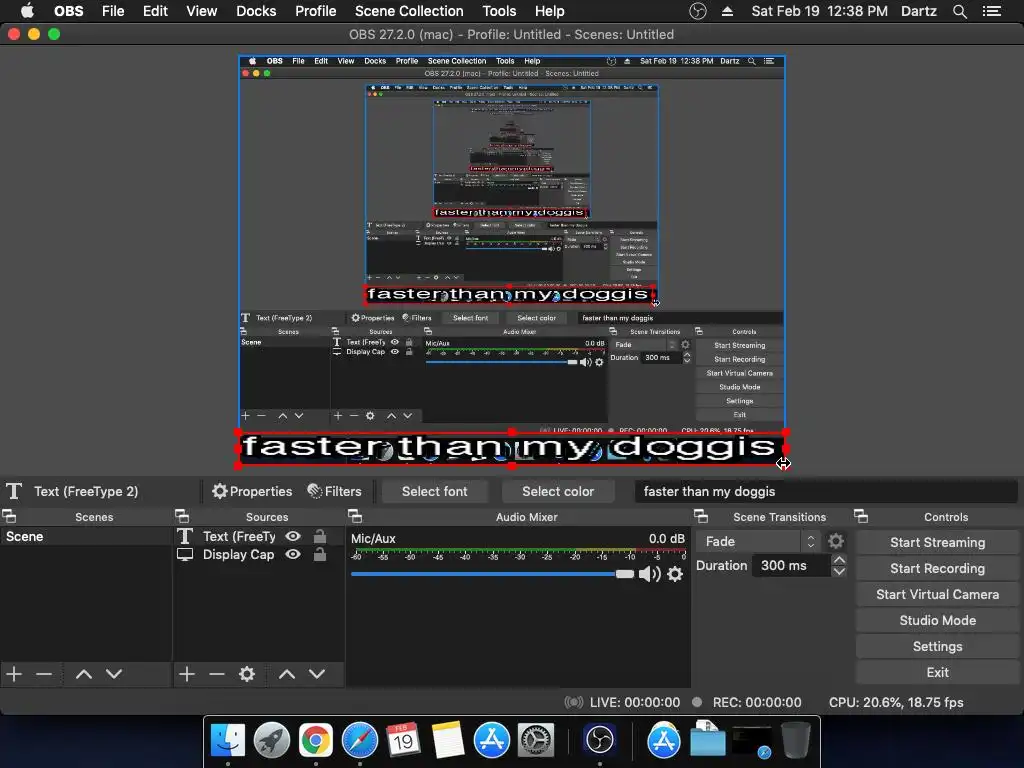Image resolution: width=1024 pixels, height=768 pixels.
Task: Click Start Virtual Camera button
Action: click(937, 594)
